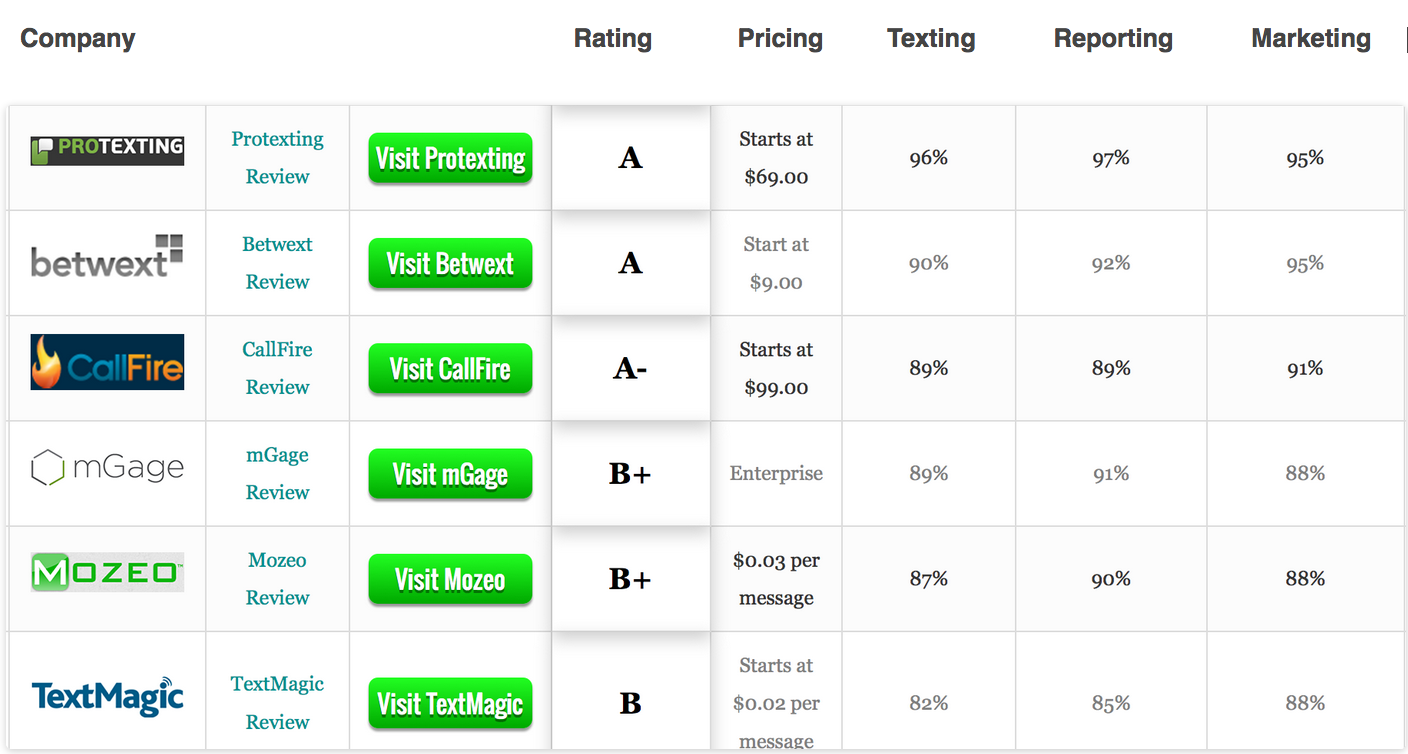Screen dimensions: 1408x754
Task: Click the Rating column header
Action: [613, 39]
